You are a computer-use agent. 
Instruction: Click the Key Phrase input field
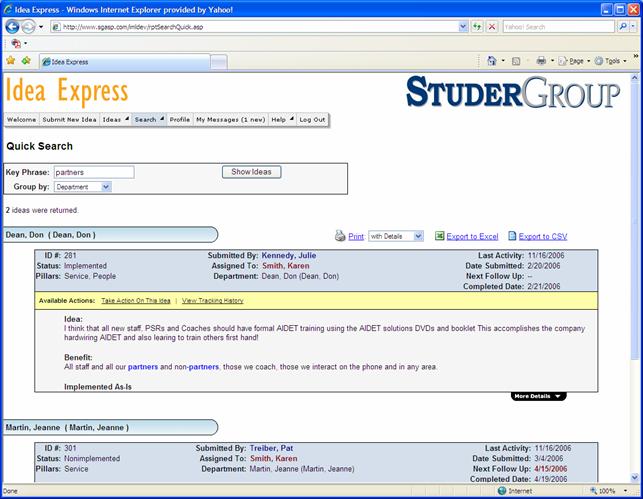(94, 172)
